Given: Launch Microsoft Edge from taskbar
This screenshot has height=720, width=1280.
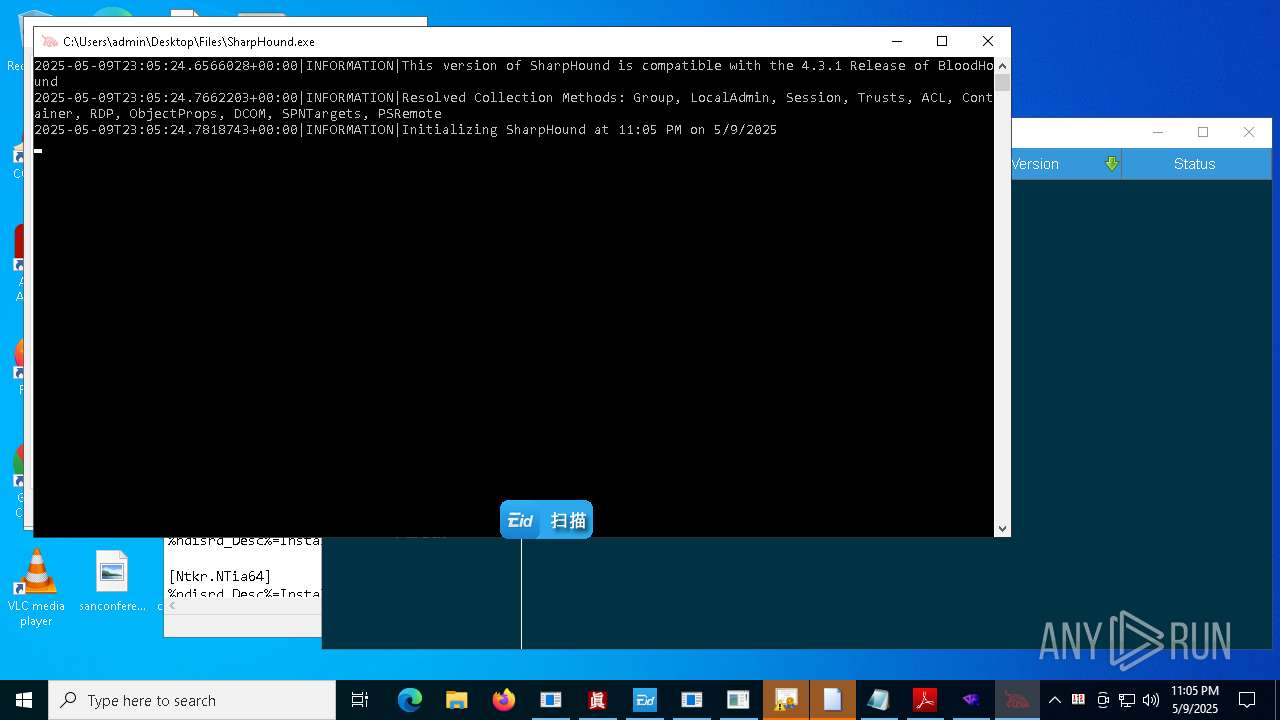Looking at the screenshot, I should pos(410,700).
